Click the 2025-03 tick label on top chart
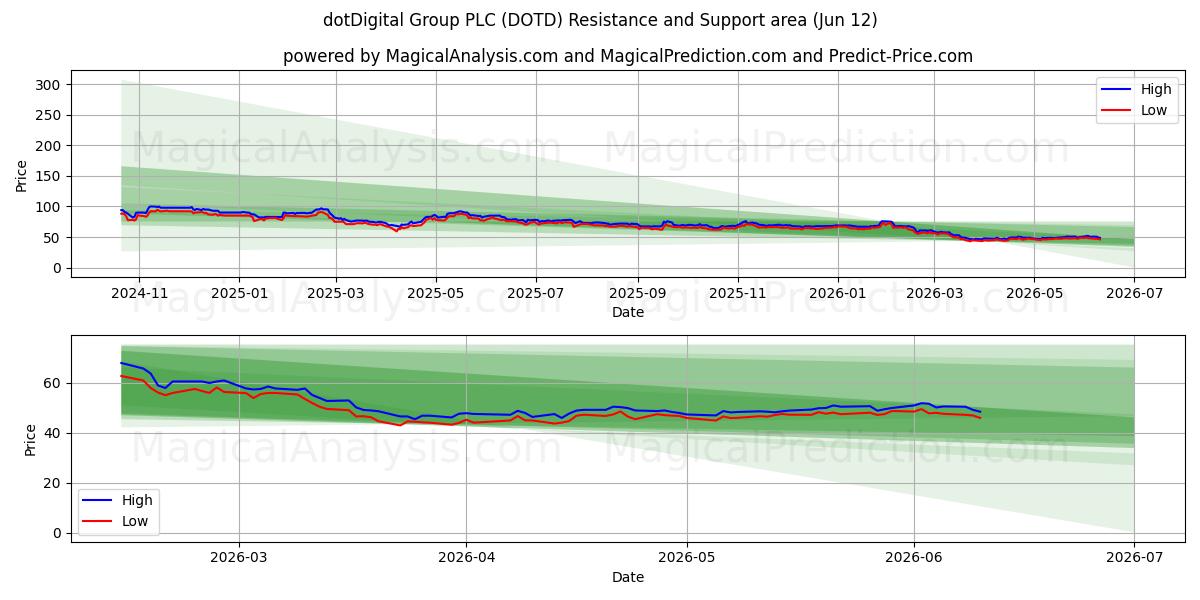The image size is (1200, 600). click(x=336, y=292)
